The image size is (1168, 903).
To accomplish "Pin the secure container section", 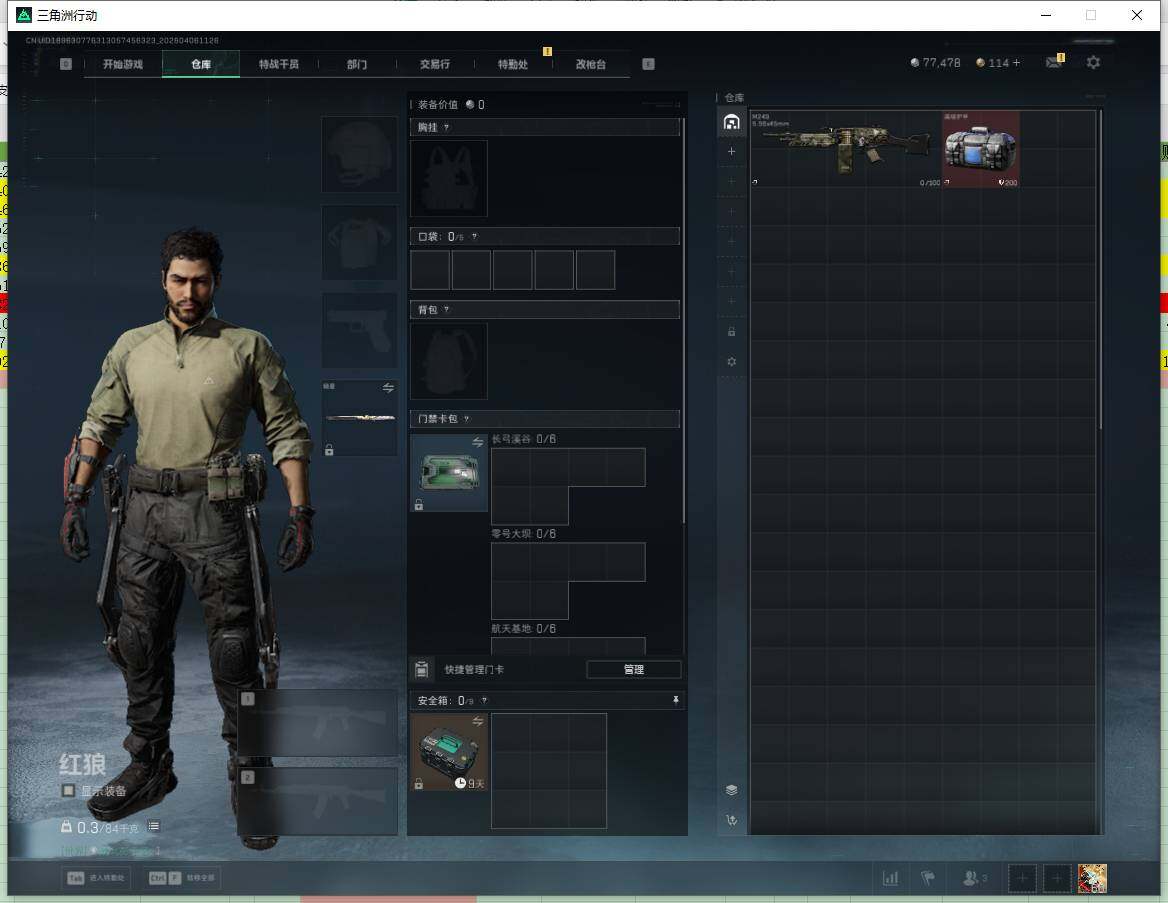I will (676, 700).
